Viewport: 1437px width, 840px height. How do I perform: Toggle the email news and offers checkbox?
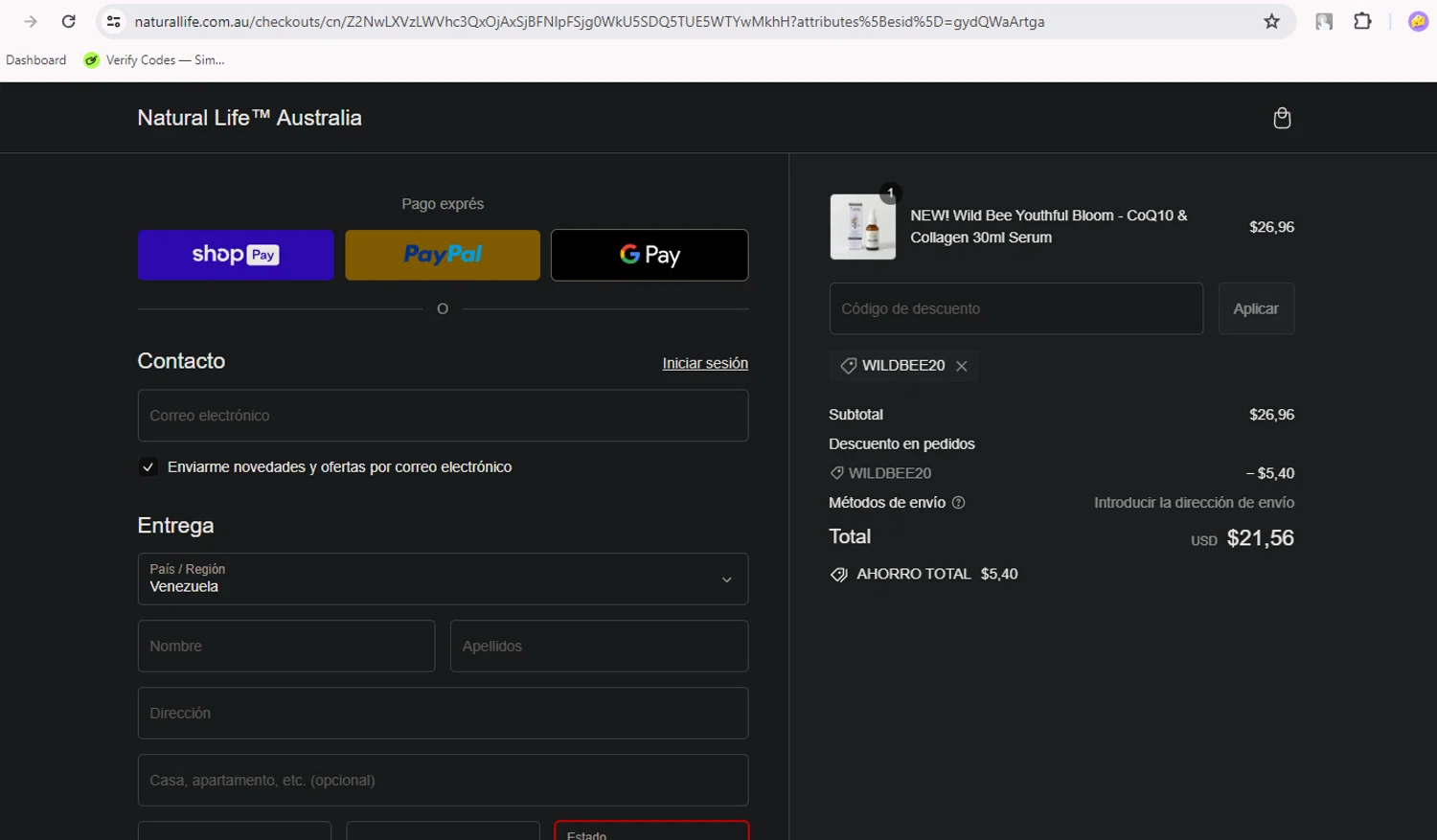[x=148, y=467]
